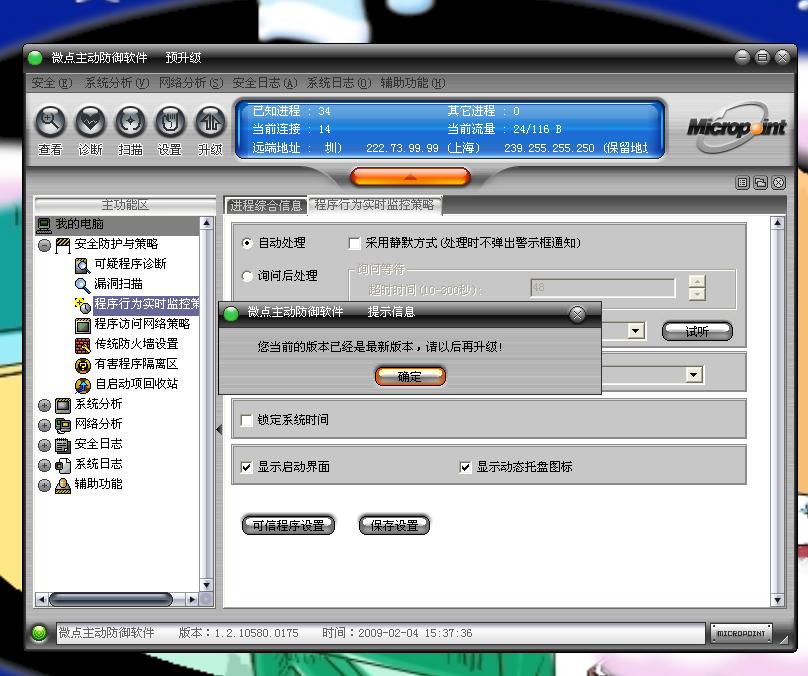808x676 pixels.
Task: Click the first small panel icon under logo
Action: click(742, 182)
